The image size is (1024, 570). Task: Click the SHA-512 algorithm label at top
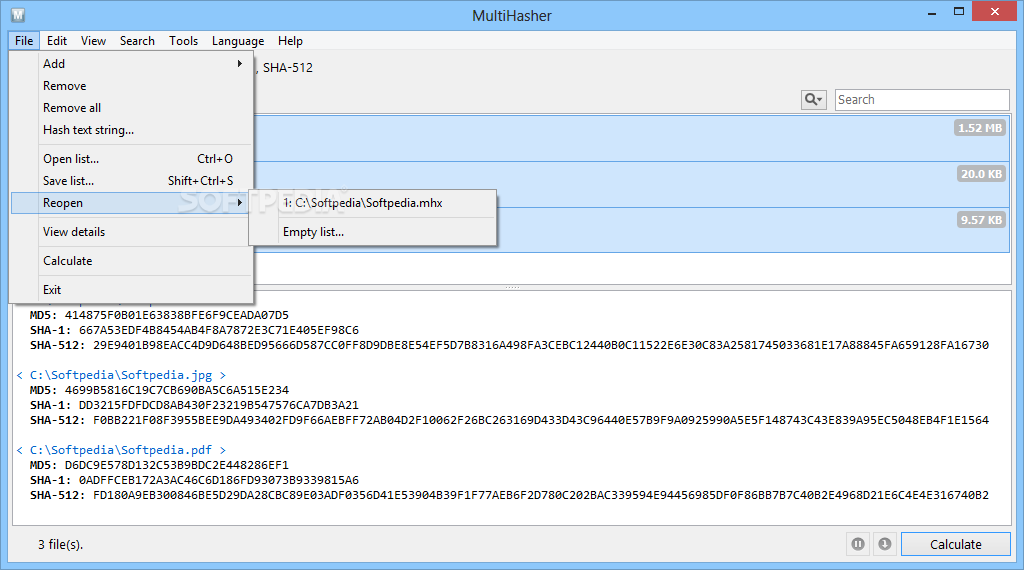coord(287,67)
